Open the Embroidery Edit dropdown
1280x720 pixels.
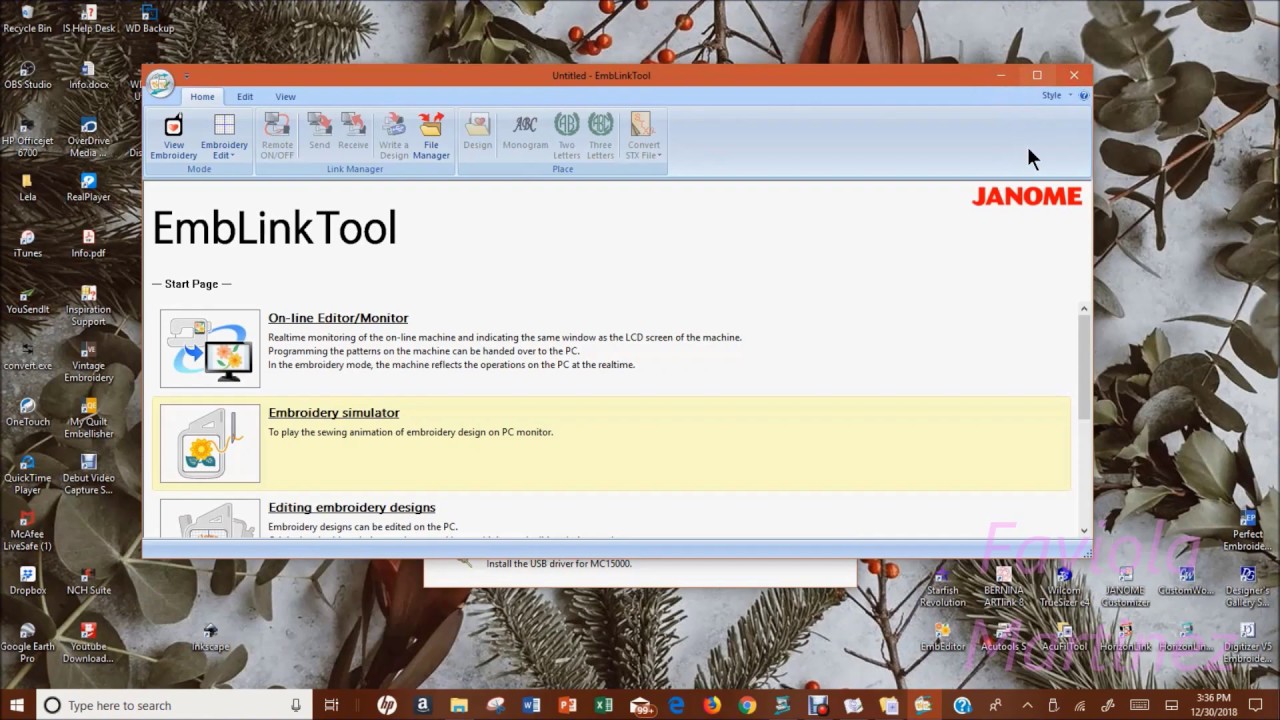(224, 136)
